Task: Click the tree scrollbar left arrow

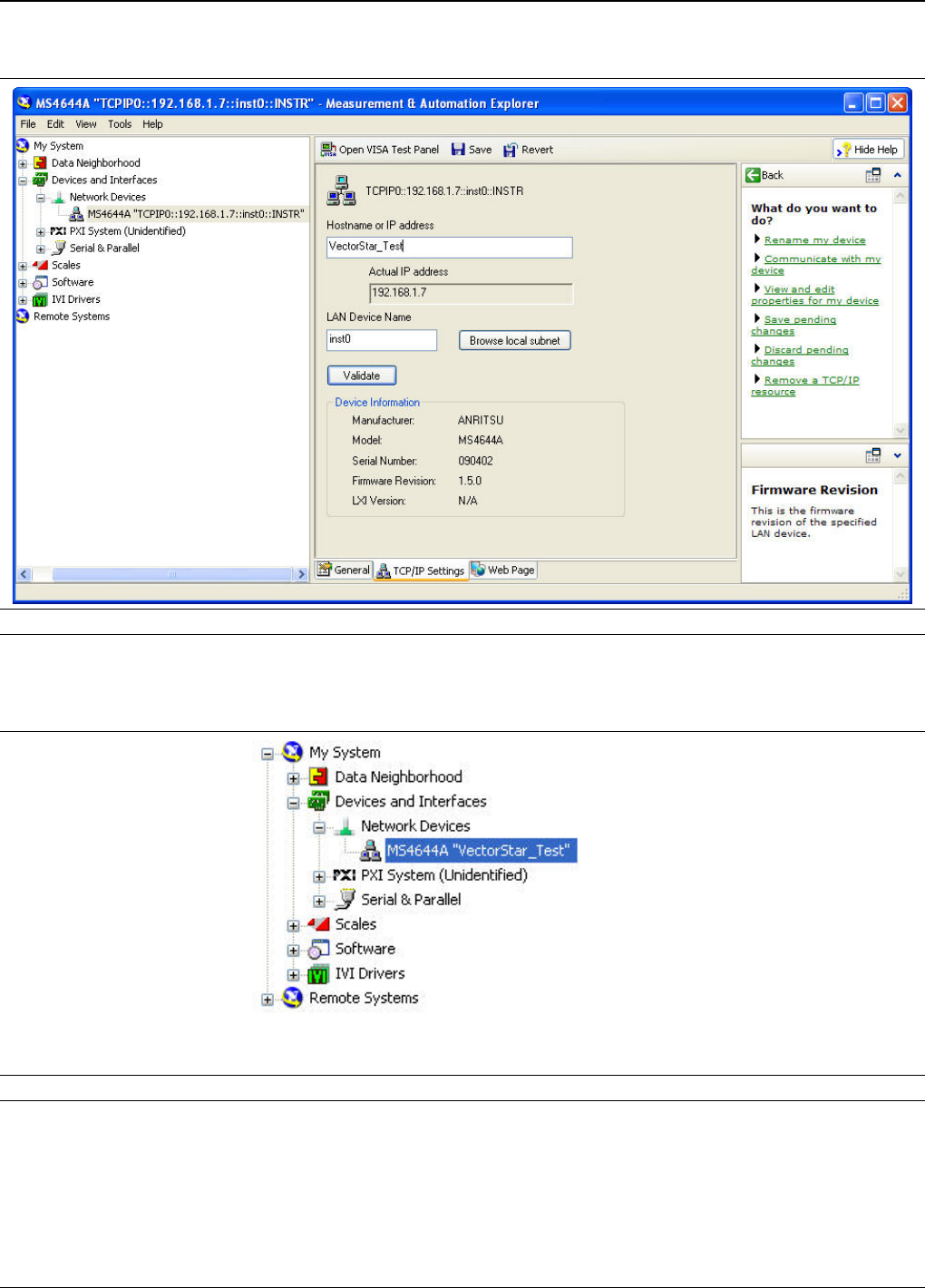Action: pyautogui.click(x=24, y=574)
